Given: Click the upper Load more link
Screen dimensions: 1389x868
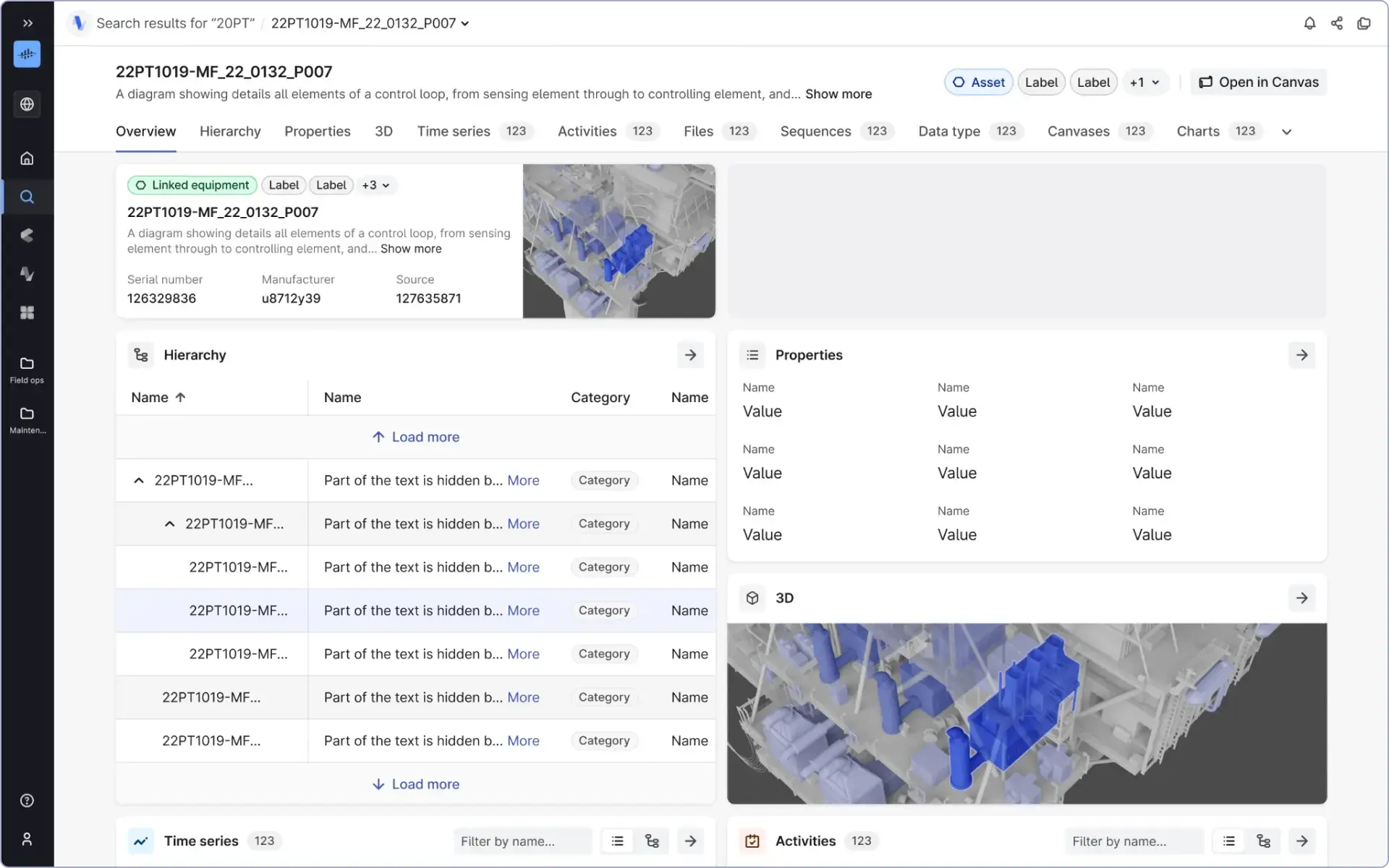Looking at the screenshot, I should coord(416,437).
